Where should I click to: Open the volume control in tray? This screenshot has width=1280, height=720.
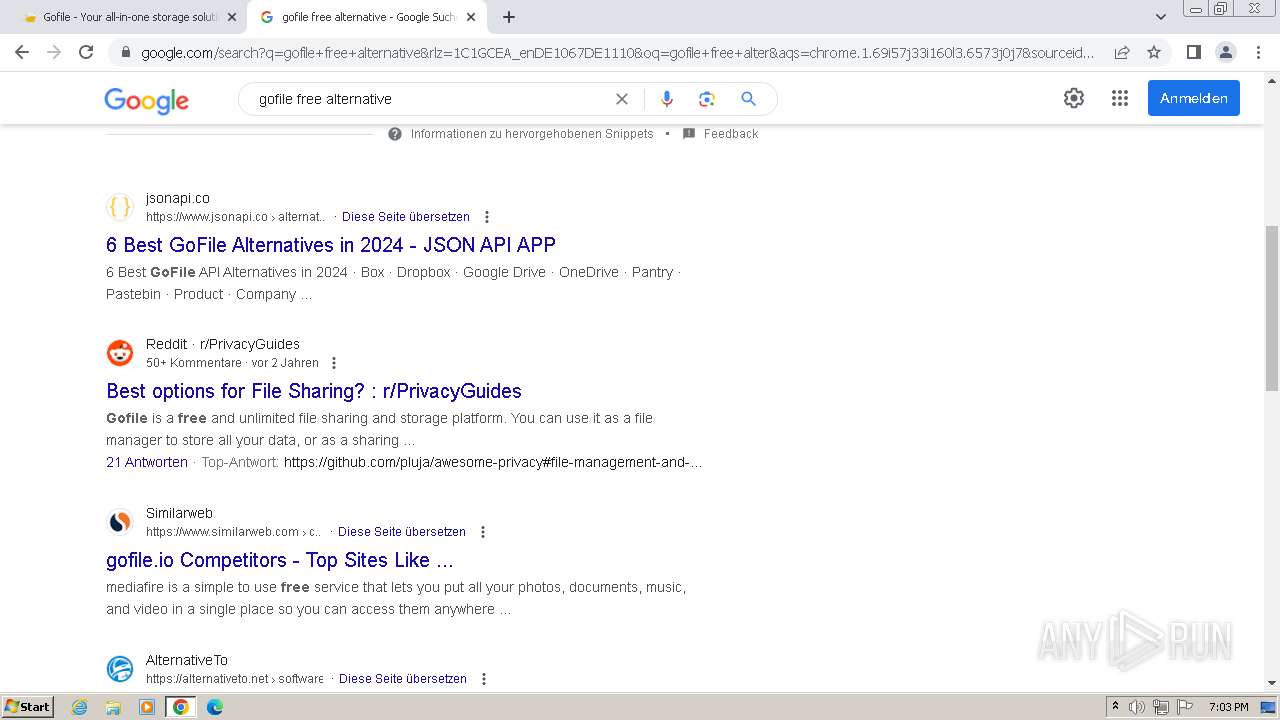pos(1137,707)
